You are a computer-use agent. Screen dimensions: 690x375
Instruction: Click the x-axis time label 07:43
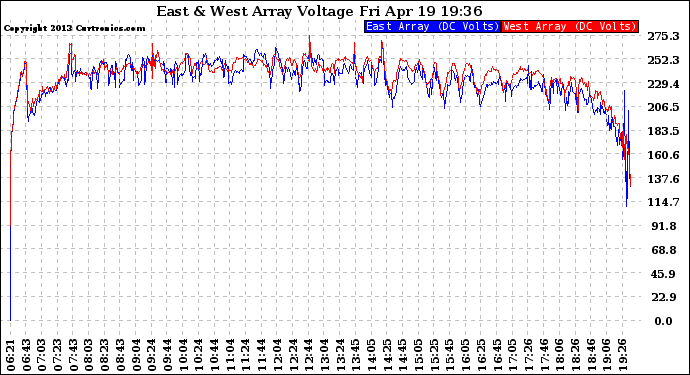(73, 355)
